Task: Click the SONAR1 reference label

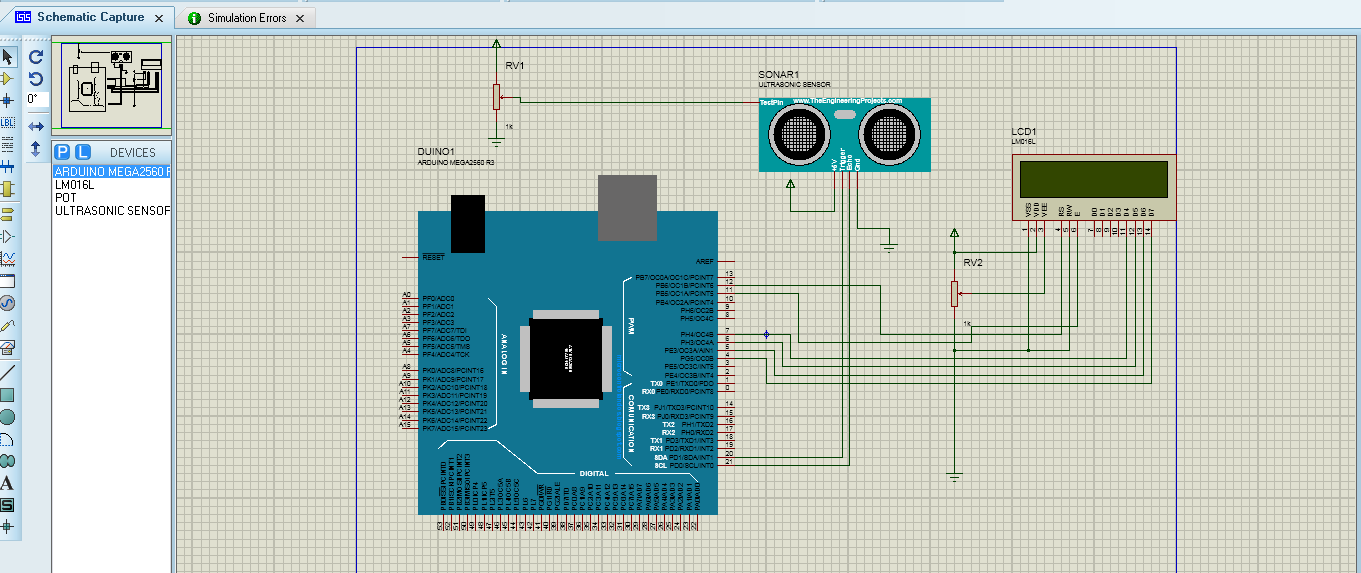Action: pos(779,75)
